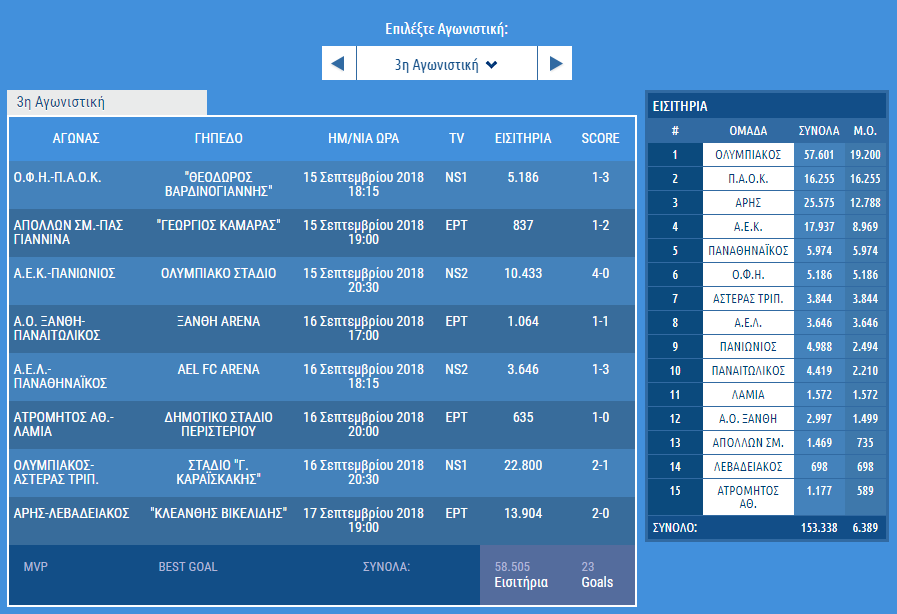This screenshot has height=614, width=897.
Task: Click ΟΛΥΜΠΙΑΚΟΣ in the tickets ranking
Action: tap(748, 155)
